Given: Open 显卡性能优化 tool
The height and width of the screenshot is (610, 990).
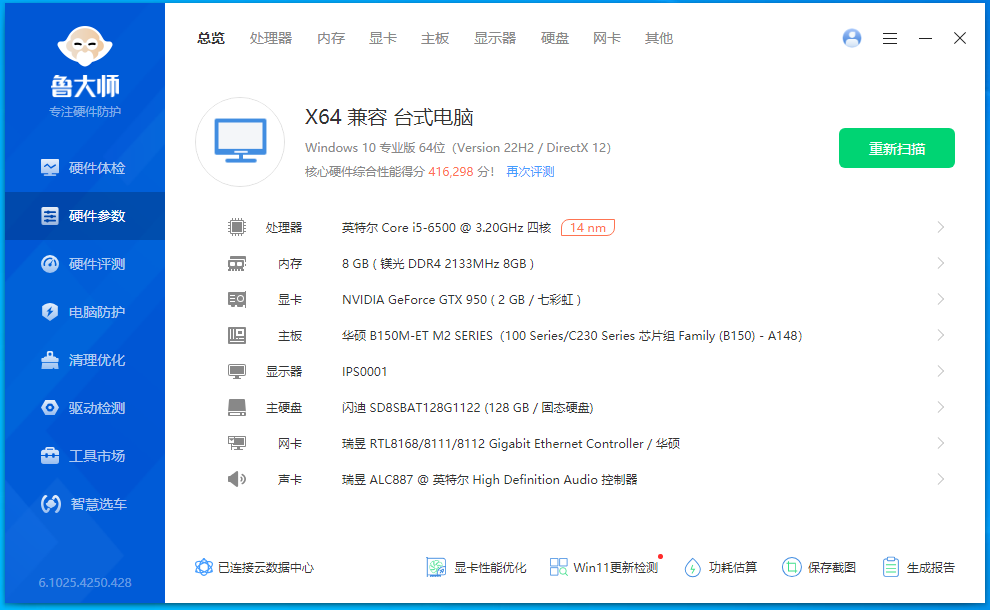Looking at the screenshot, I should [x=476, y=567].
